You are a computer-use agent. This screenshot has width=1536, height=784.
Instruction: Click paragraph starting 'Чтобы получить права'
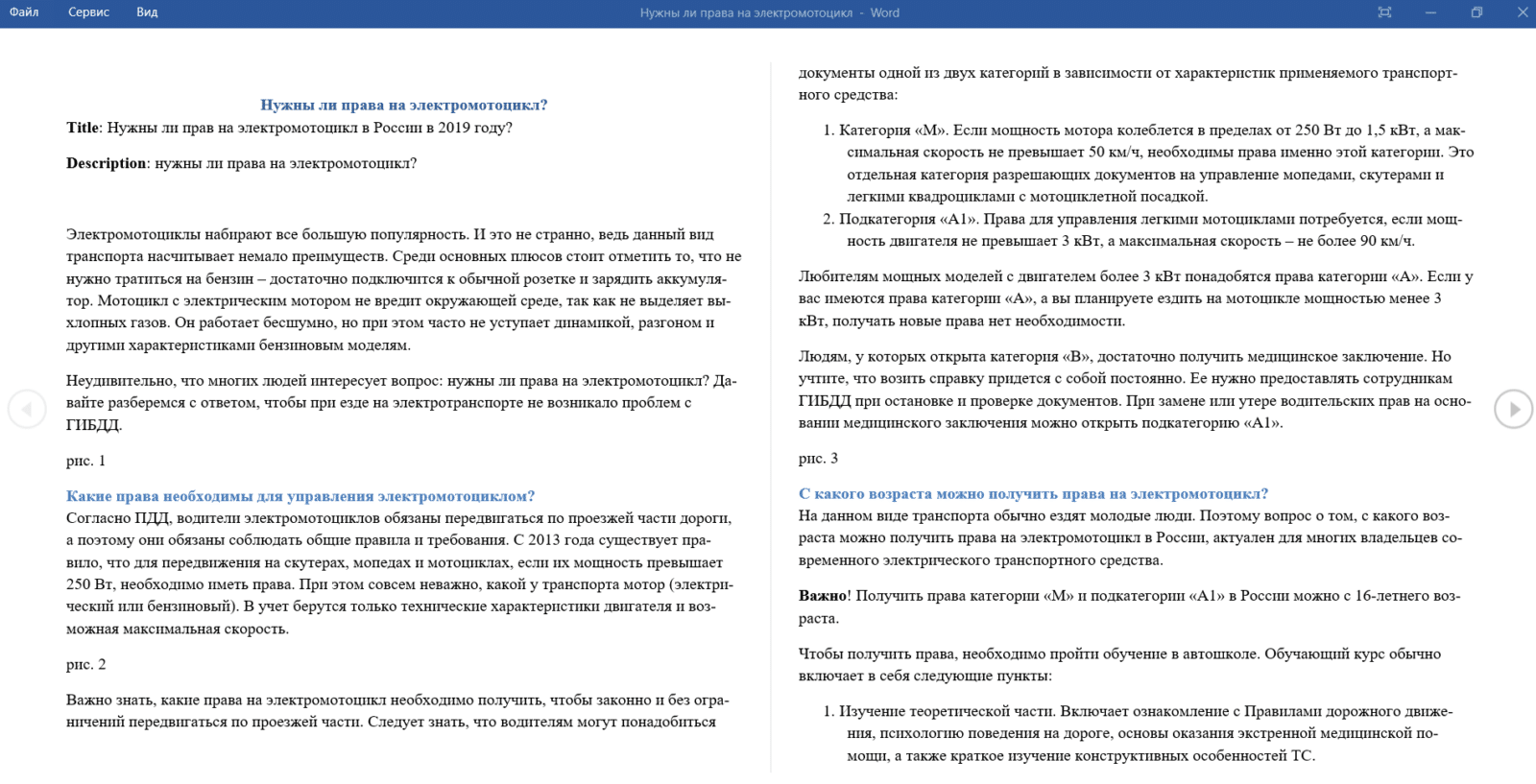1120,665
